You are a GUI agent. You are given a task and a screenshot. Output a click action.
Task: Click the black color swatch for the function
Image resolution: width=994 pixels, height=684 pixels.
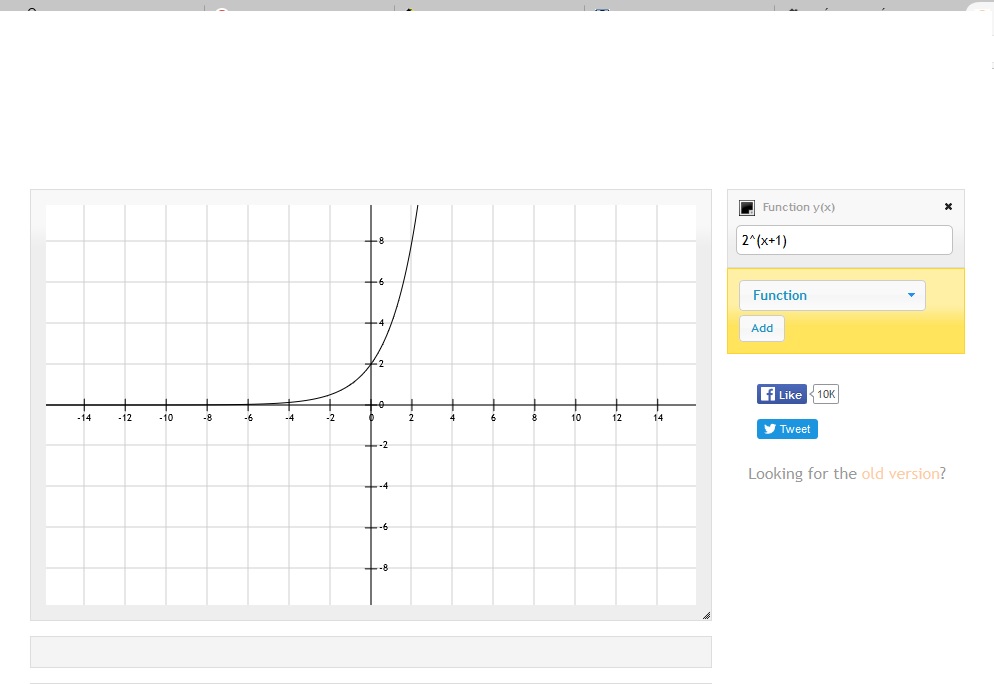pos(746,208)
